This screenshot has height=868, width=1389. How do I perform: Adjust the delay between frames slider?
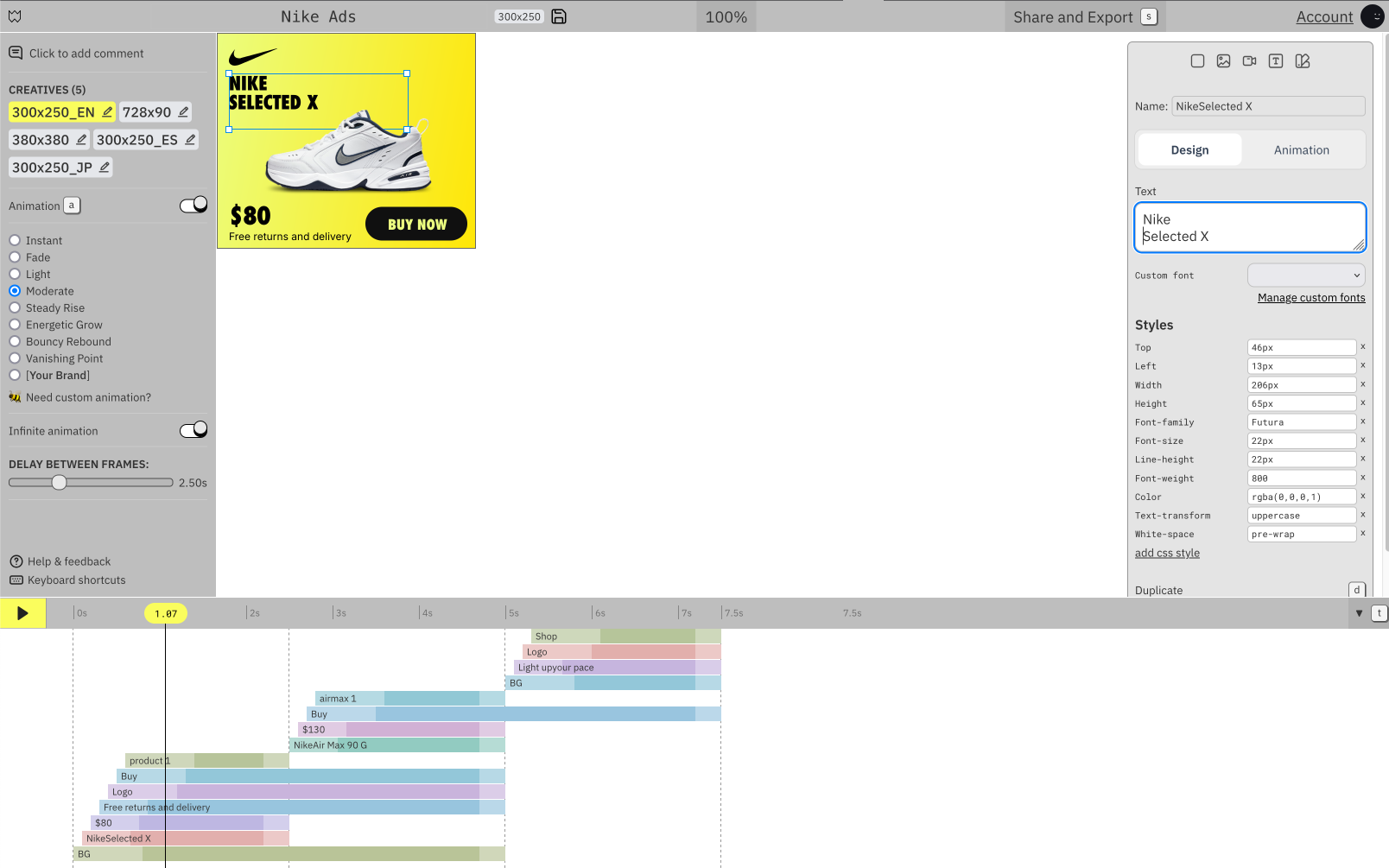[91, 483]
